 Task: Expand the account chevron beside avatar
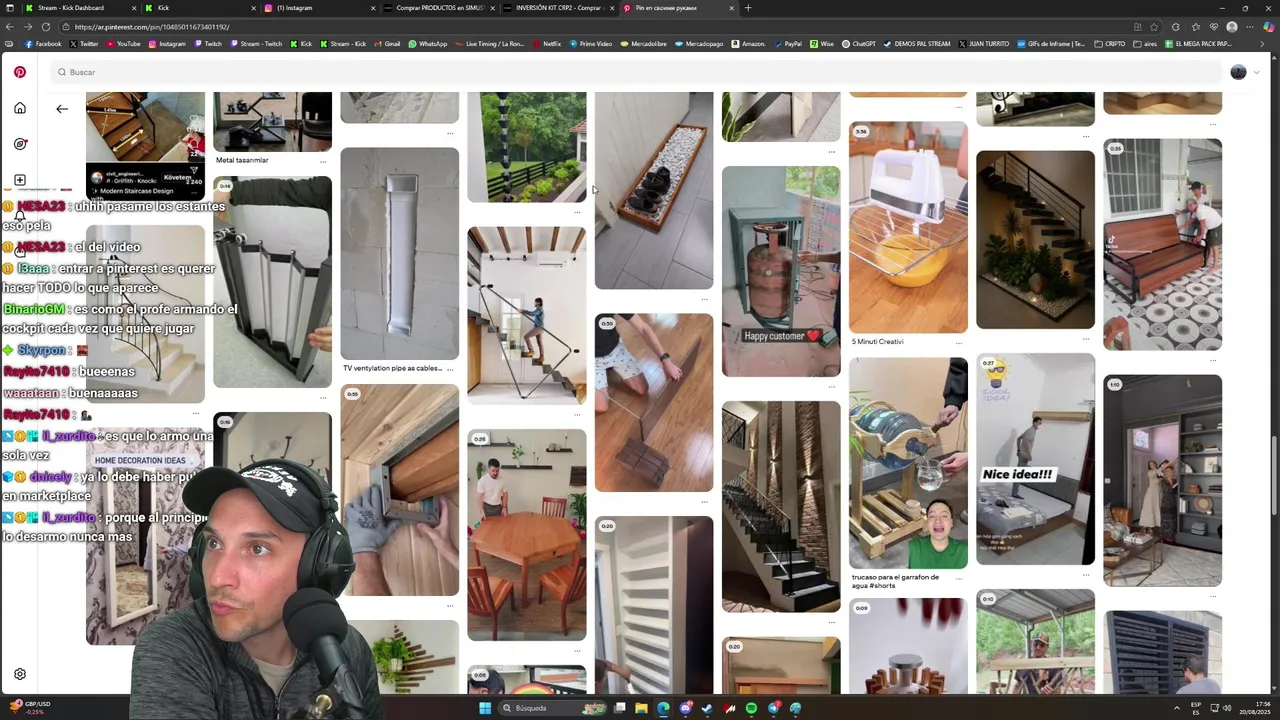click(x=1257, y=72)
